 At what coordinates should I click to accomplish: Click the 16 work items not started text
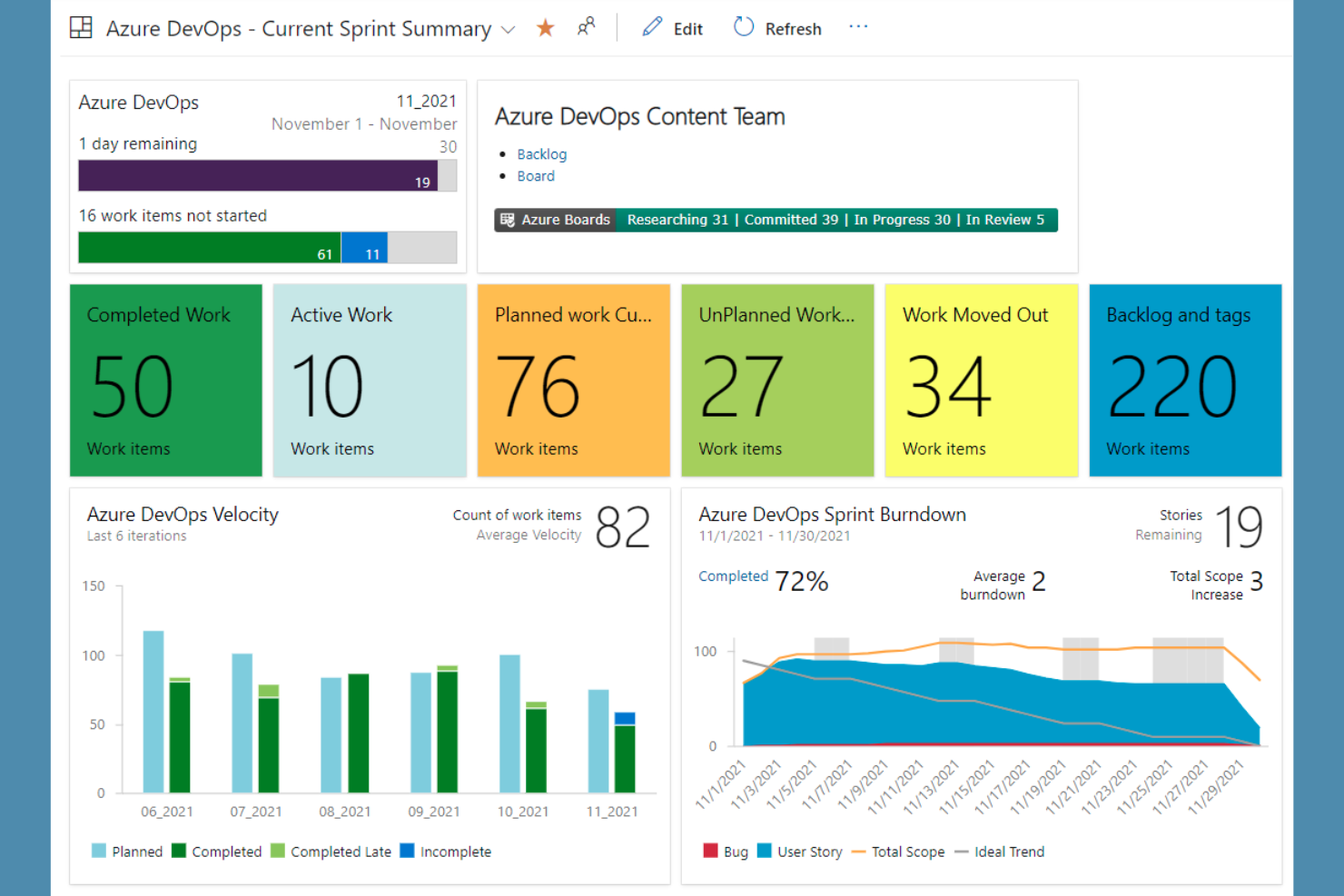coord(173,215)
